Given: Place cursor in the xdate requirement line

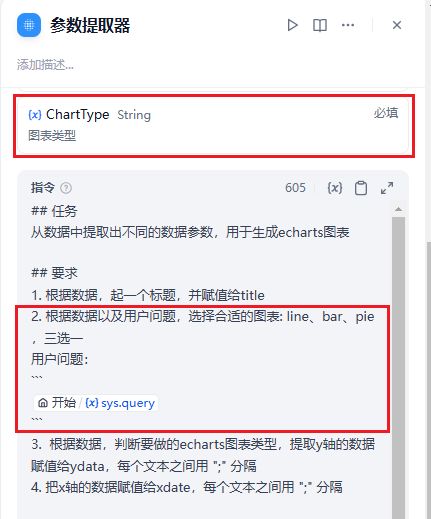Looking at the screenshot, I should point(187,487).
